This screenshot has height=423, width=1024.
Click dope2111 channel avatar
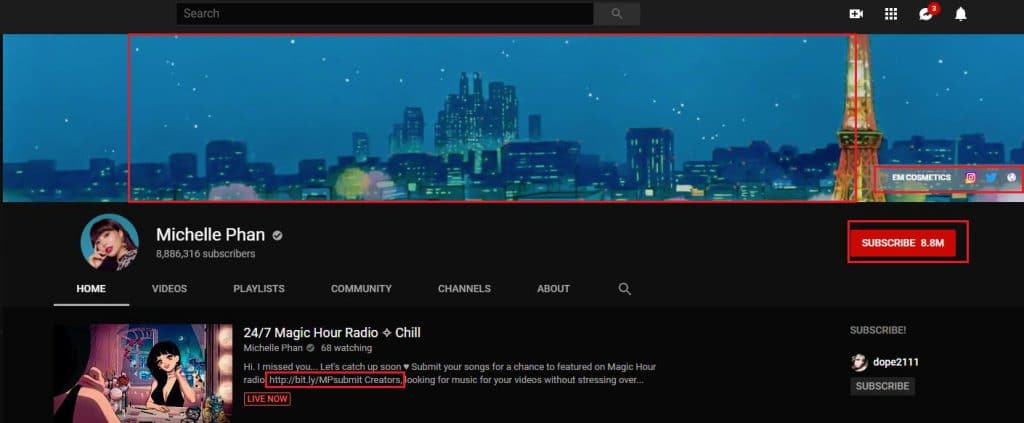coord(859,362)
